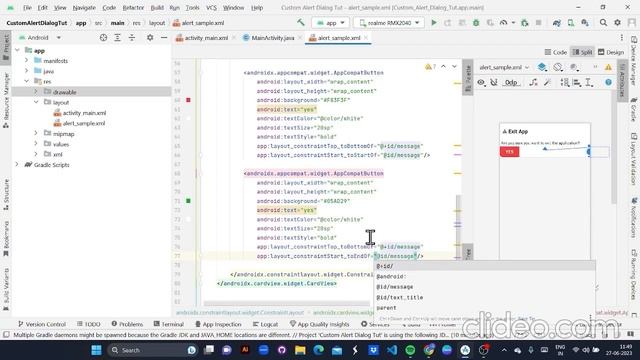Click infer constraints magic wand icon
Image resolution: width=640 pixels, height=360 pixels.
point(547,82)
